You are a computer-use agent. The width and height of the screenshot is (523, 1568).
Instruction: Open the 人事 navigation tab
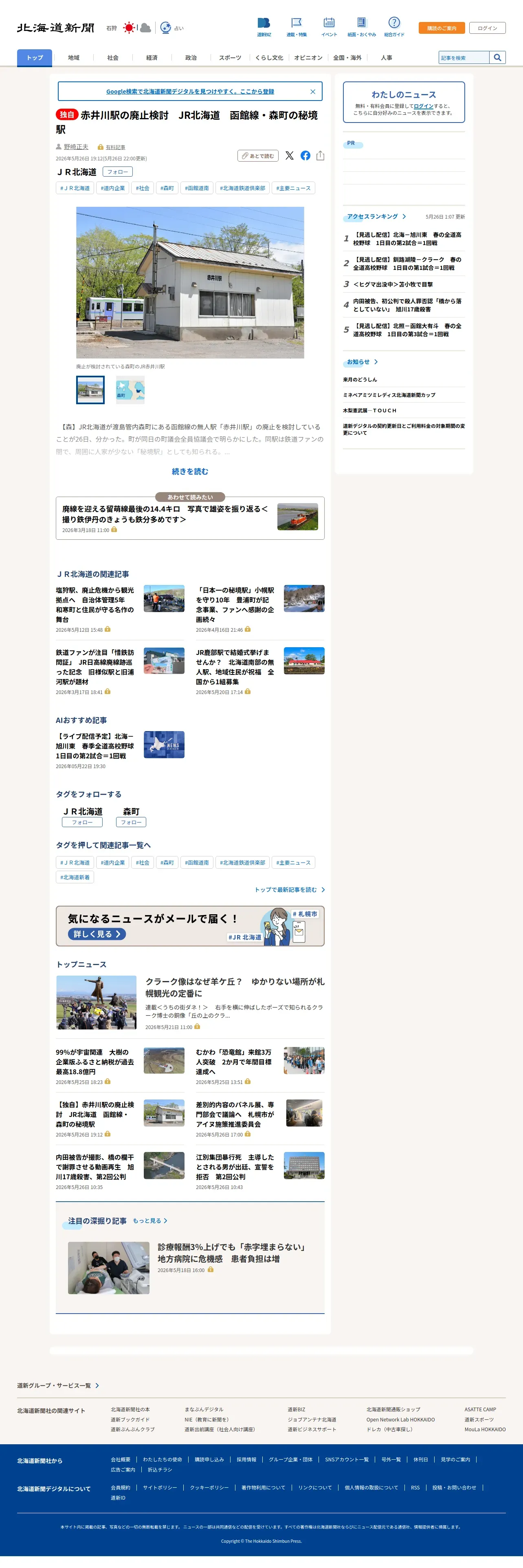coord(386,58)
